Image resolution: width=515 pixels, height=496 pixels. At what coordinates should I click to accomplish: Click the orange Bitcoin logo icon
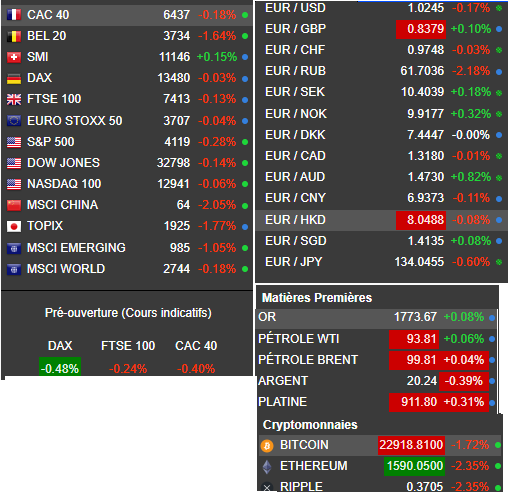tap(267, 445)
